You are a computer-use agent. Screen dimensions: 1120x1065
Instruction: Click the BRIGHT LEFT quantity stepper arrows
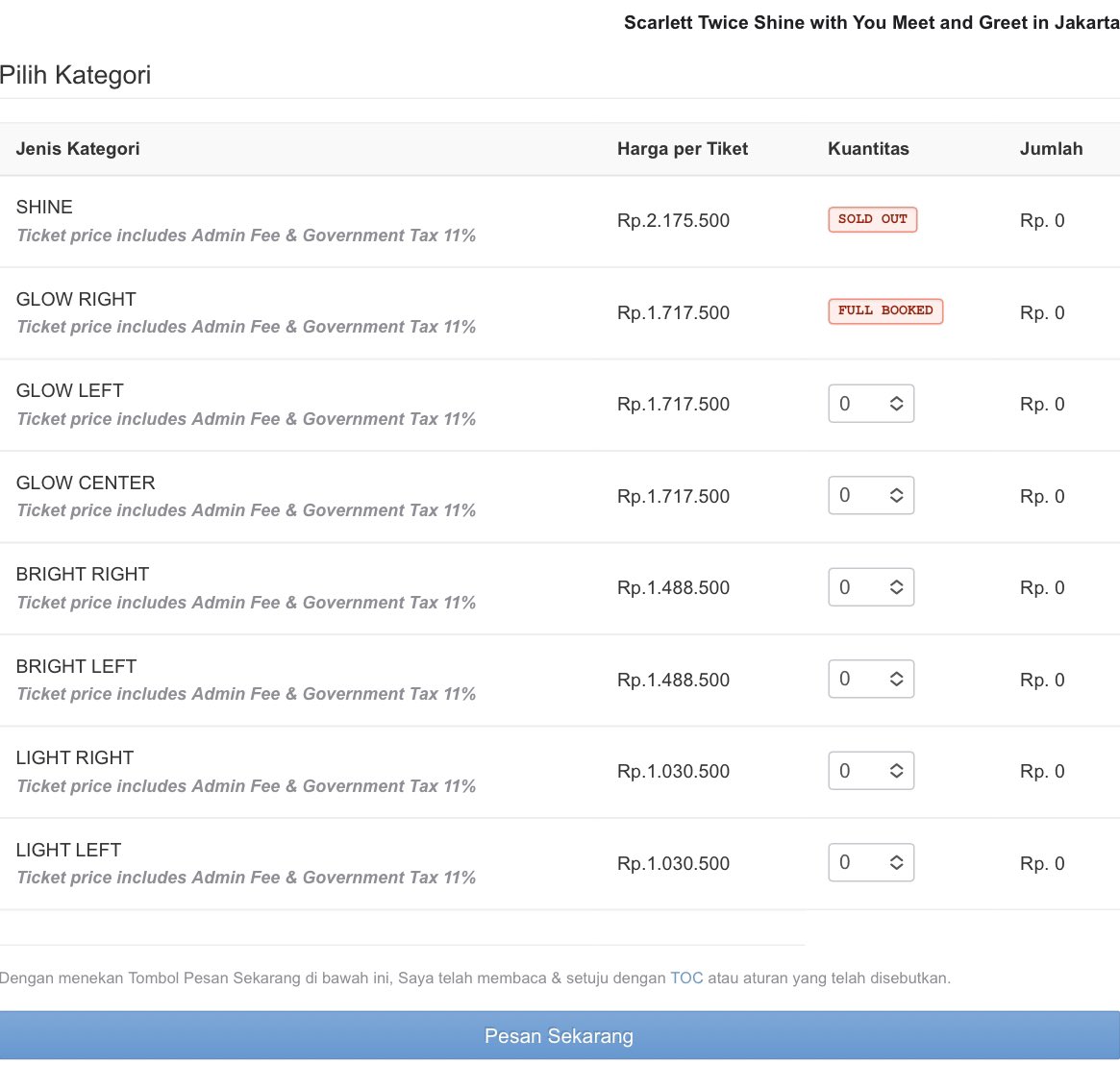point(896,679)
